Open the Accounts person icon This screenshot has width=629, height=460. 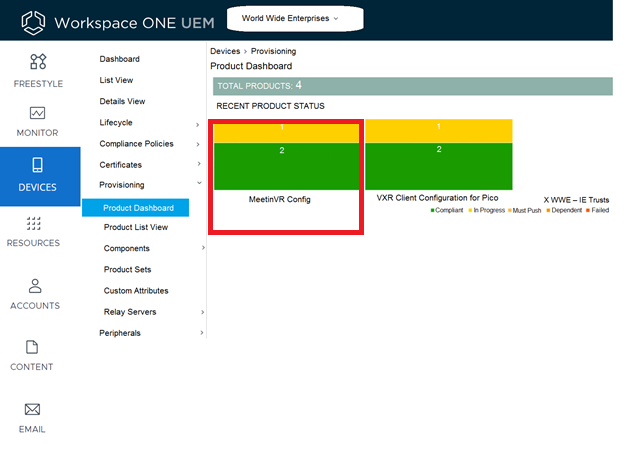pos(35,286)
